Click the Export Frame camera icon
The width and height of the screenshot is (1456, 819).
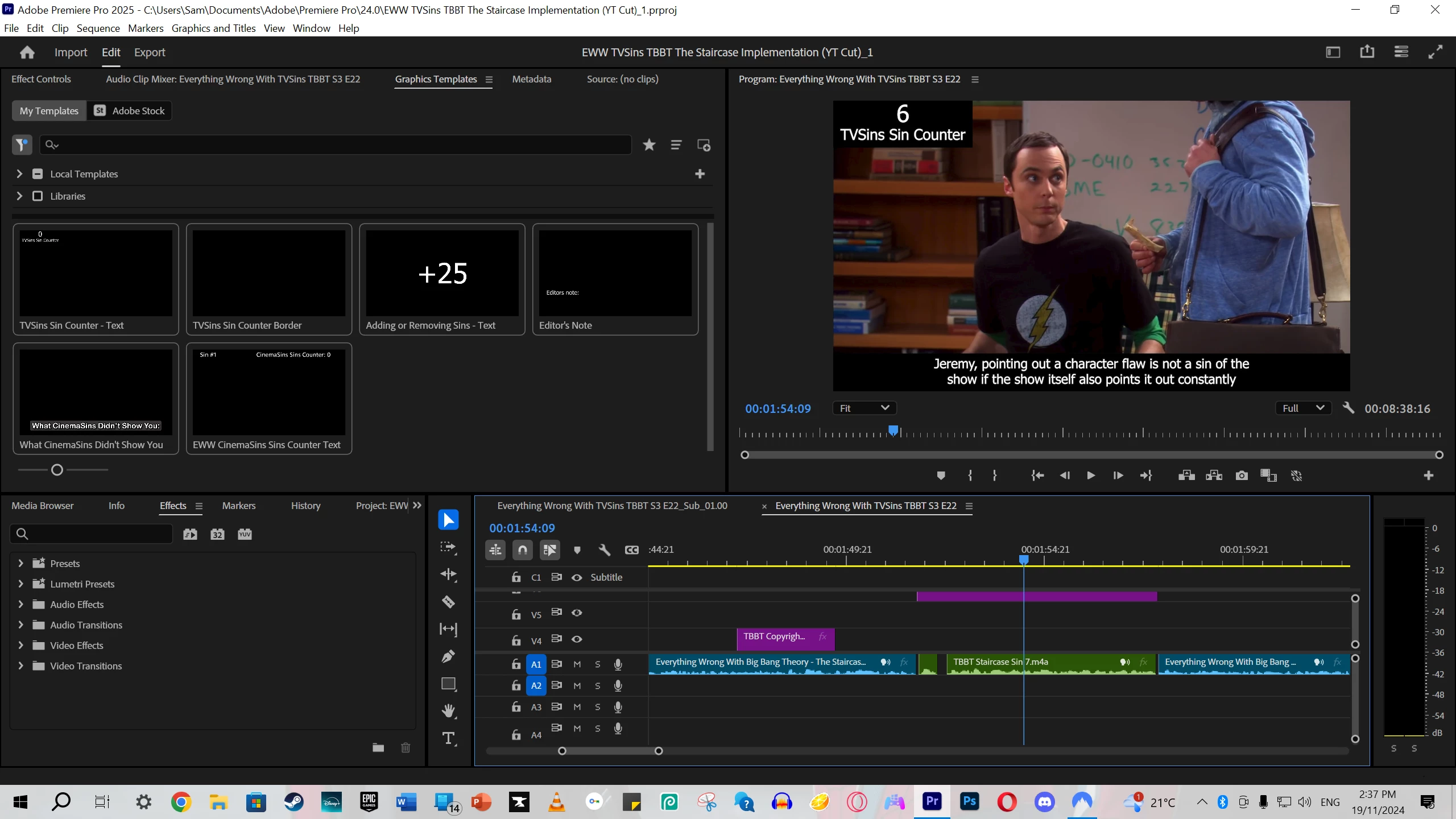click(1242, 475)
